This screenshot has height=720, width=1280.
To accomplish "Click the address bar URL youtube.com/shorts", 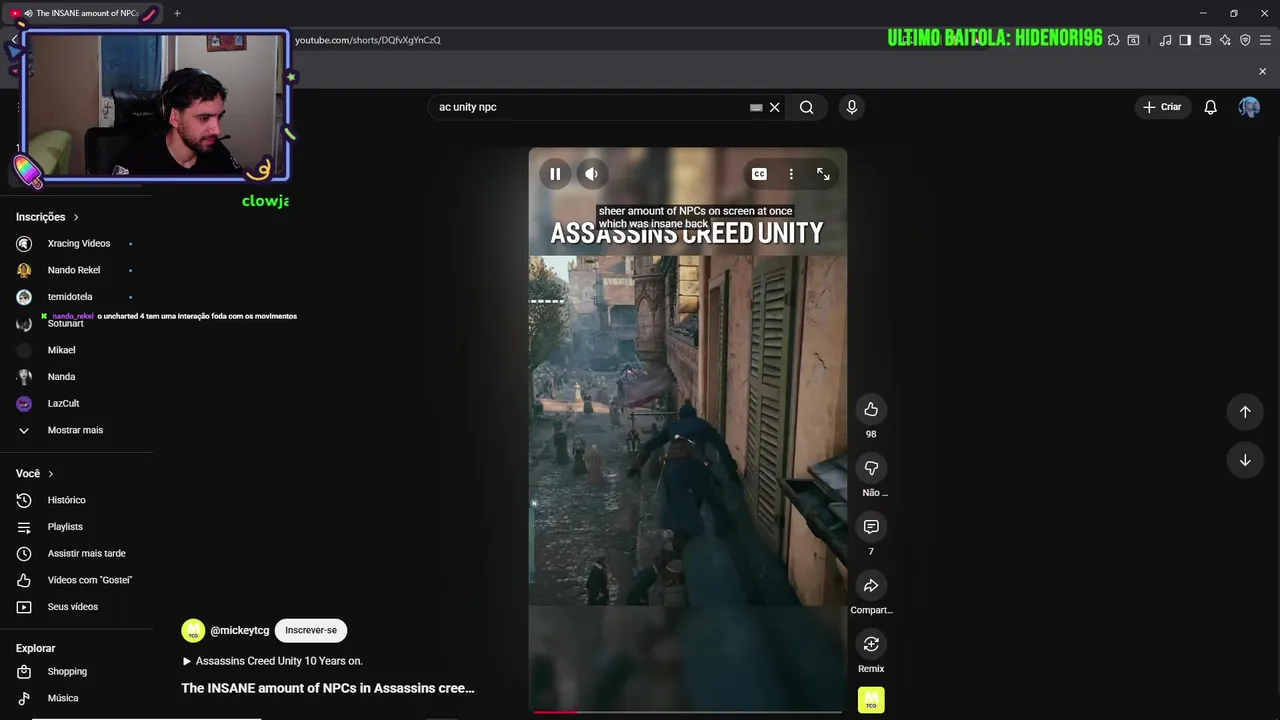I will (x=367, y=40).
